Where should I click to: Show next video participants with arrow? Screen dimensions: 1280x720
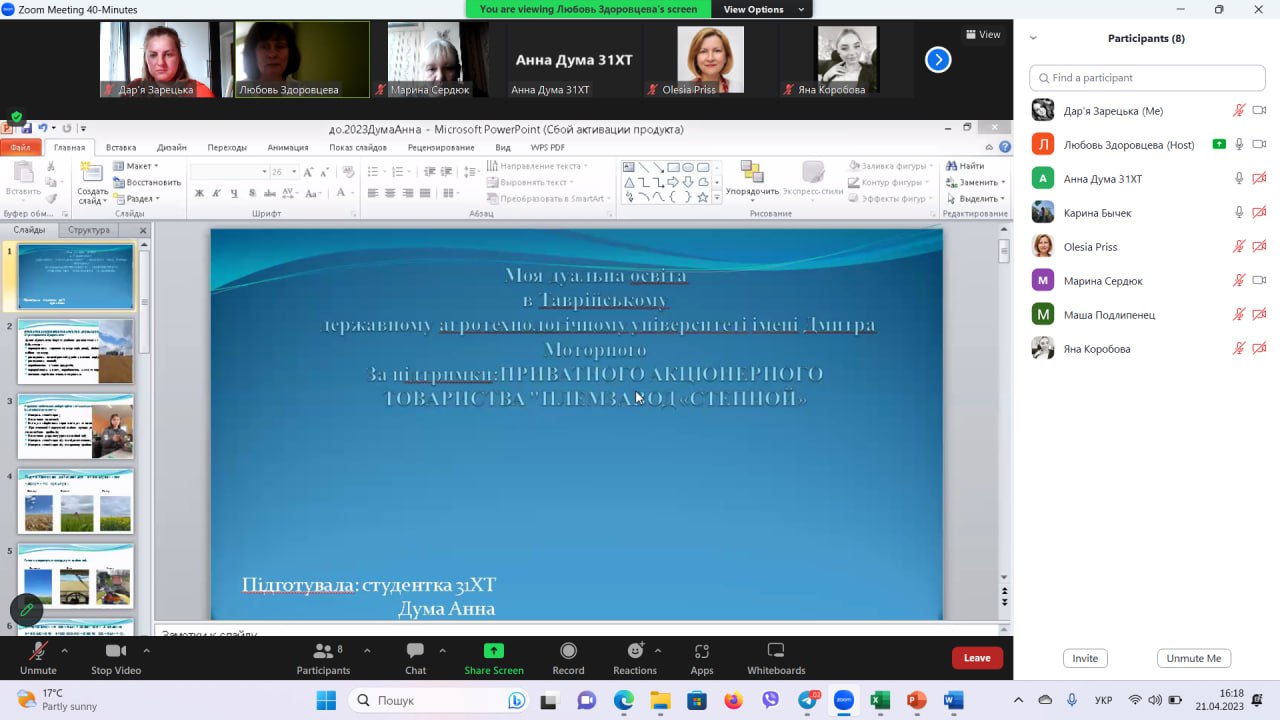click(x=938, y=60)
